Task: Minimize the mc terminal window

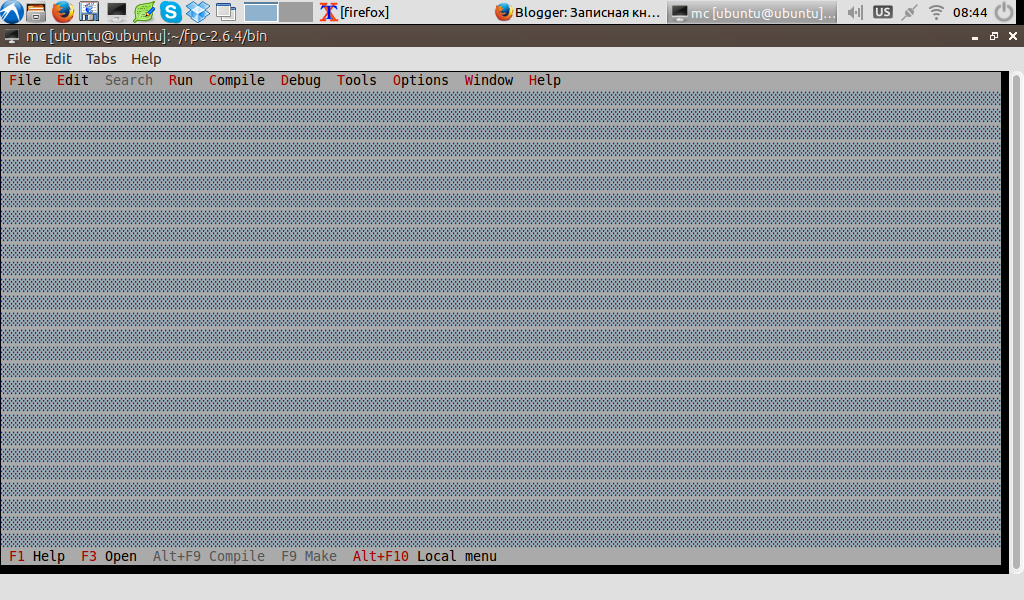Action: [975, 37]
